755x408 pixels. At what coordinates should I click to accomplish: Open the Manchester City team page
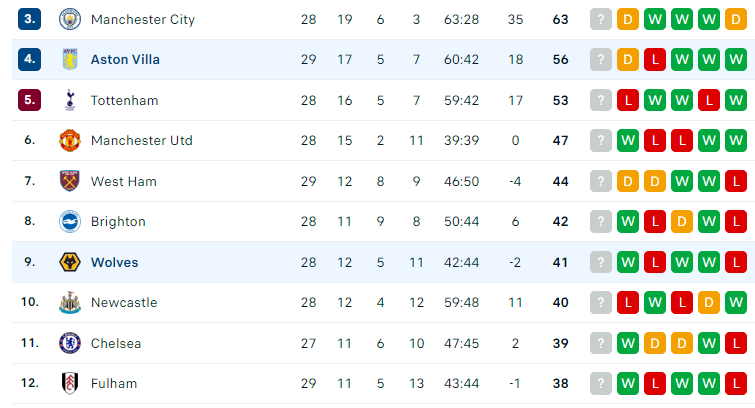coord(143,19)
